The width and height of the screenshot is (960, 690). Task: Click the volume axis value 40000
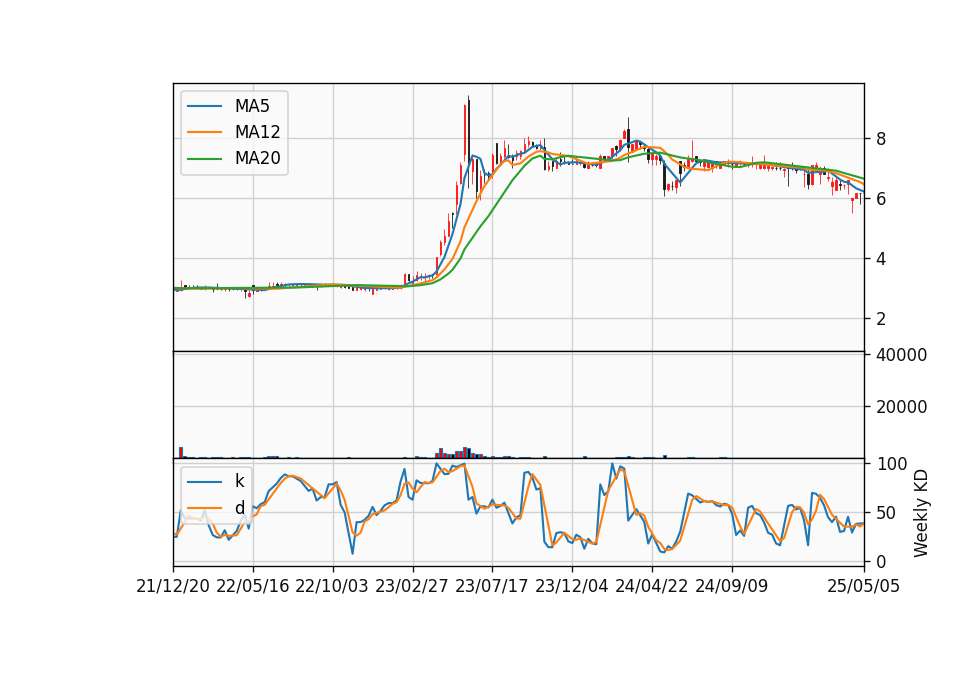coord(901,355)
